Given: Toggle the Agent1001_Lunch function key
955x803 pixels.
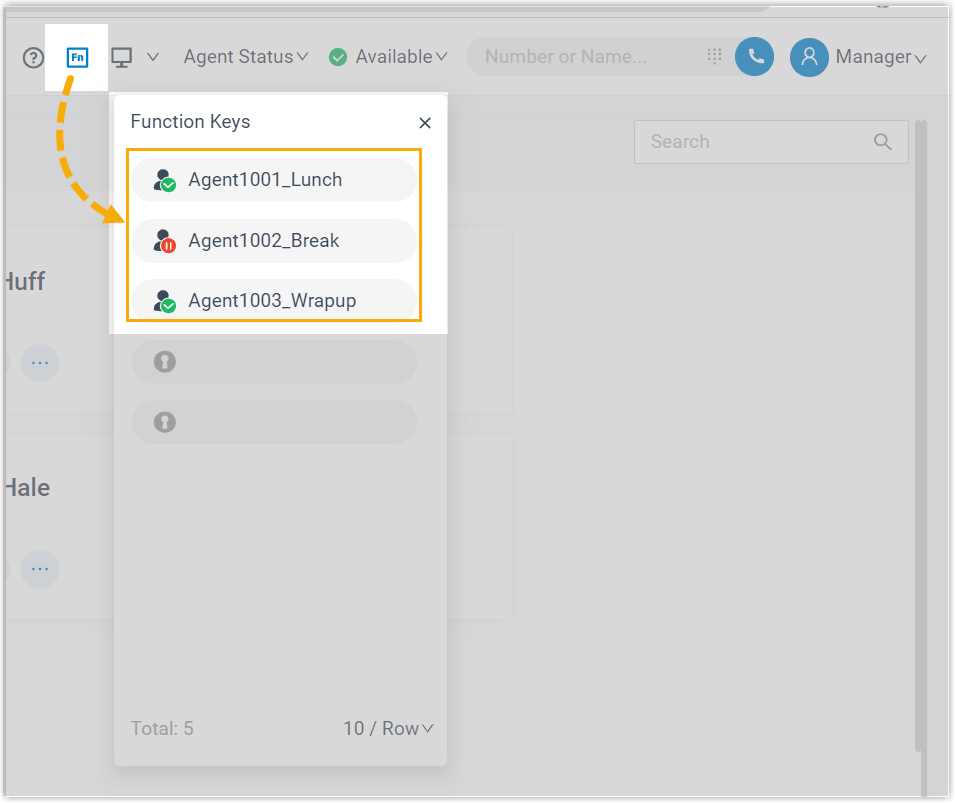Looking at the screenshot, I should point(273,180).
